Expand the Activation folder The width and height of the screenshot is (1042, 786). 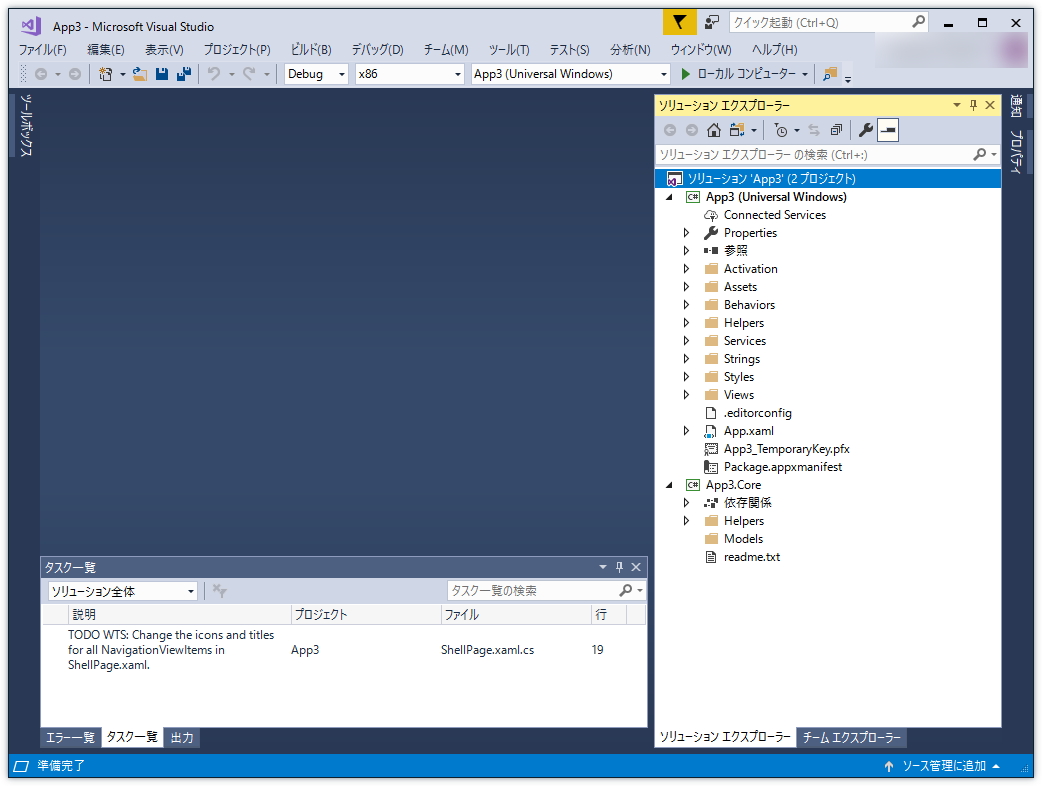[686, 269]
